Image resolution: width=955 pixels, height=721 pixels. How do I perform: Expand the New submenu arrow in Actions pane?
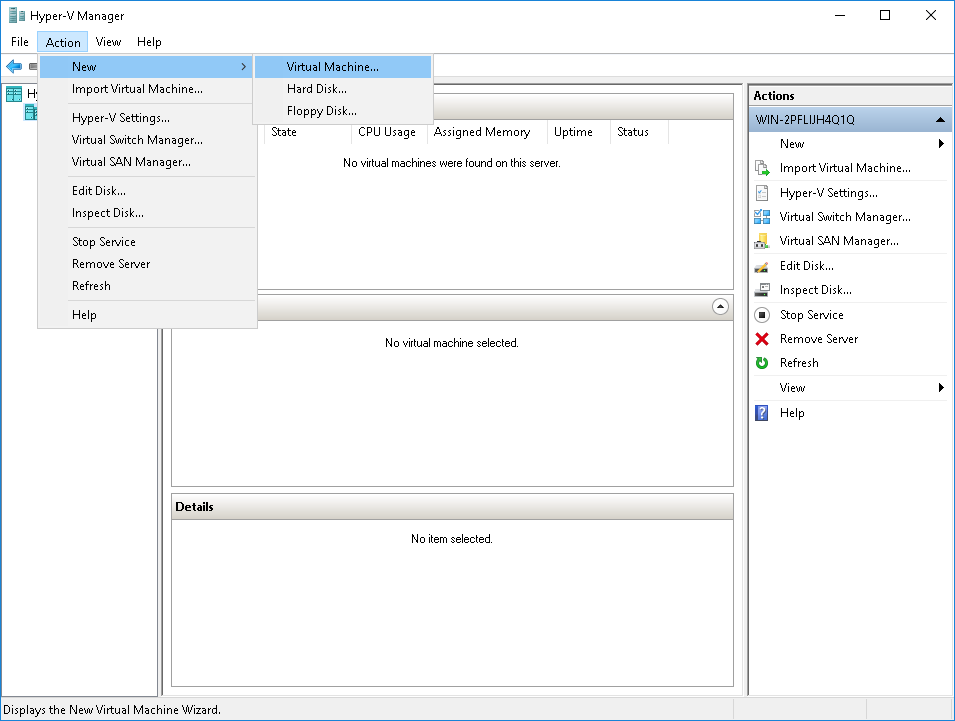(x=938, y=143)
